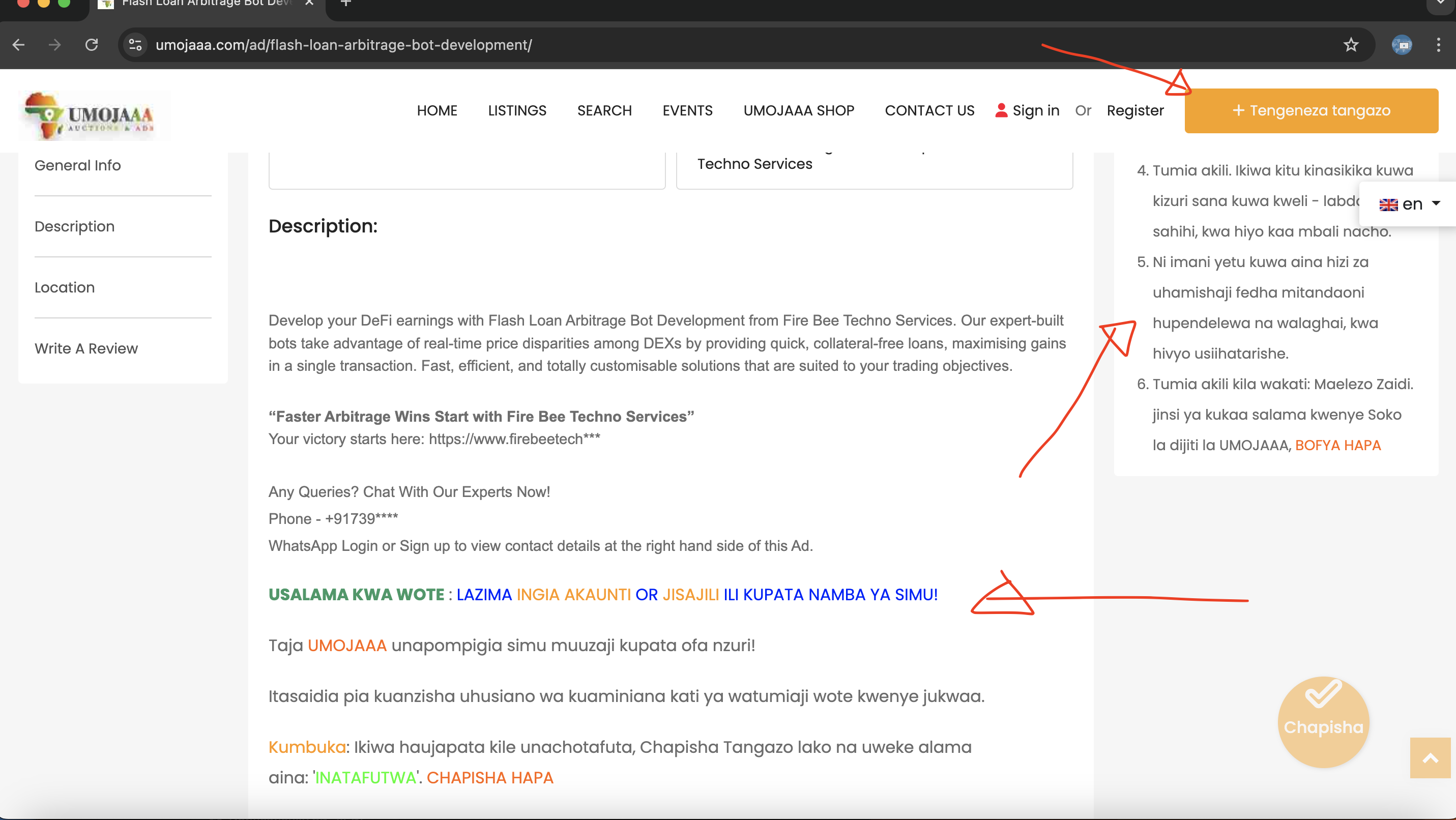The height and width of the screenshot is (820, 1456).
Task: Jump to General Info section
Action: [x=77, y=166]
